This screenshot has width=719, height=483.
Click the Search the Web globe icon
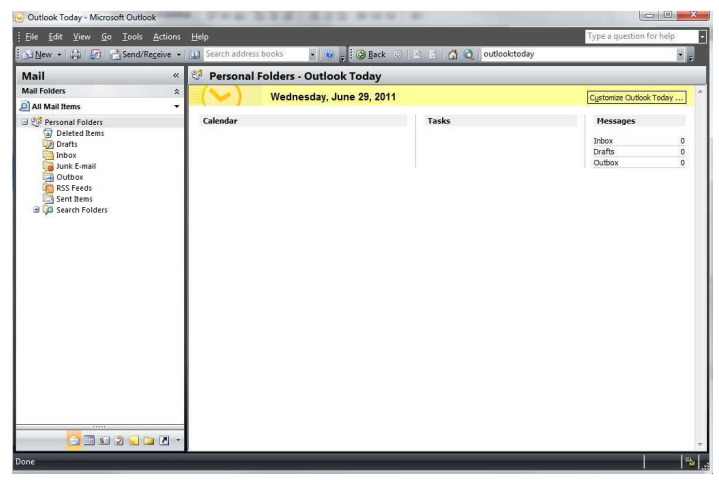pos(468,55)
